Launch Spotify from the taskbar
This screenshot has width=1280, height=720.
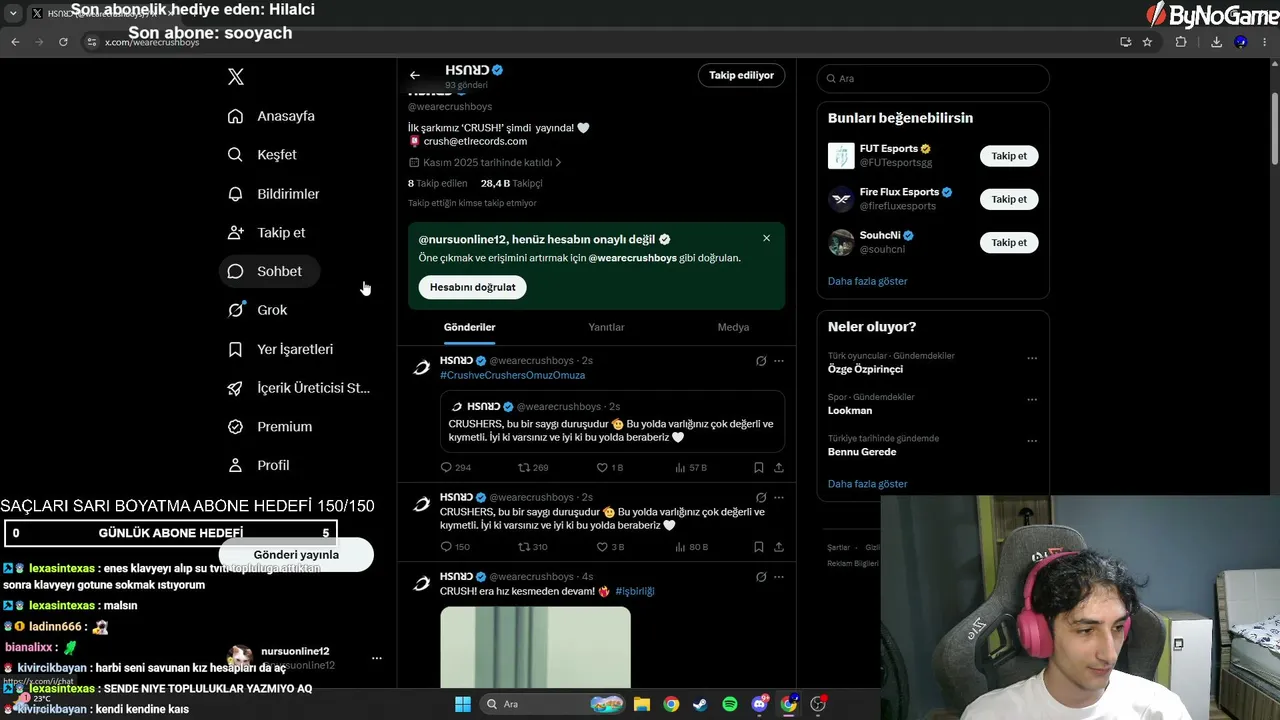click(730, 704)
